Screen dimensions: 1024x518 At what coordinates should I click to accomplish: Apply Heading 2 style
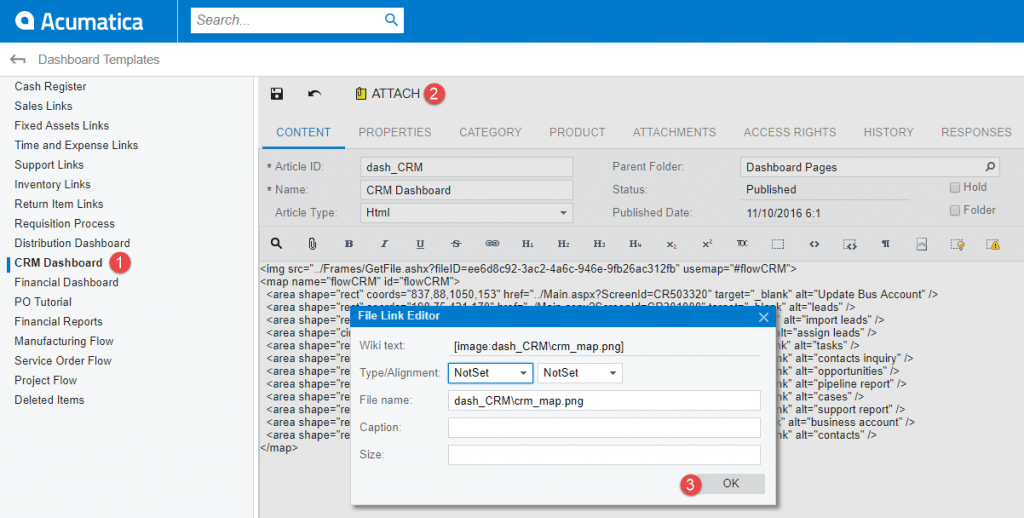coord(563,244)
